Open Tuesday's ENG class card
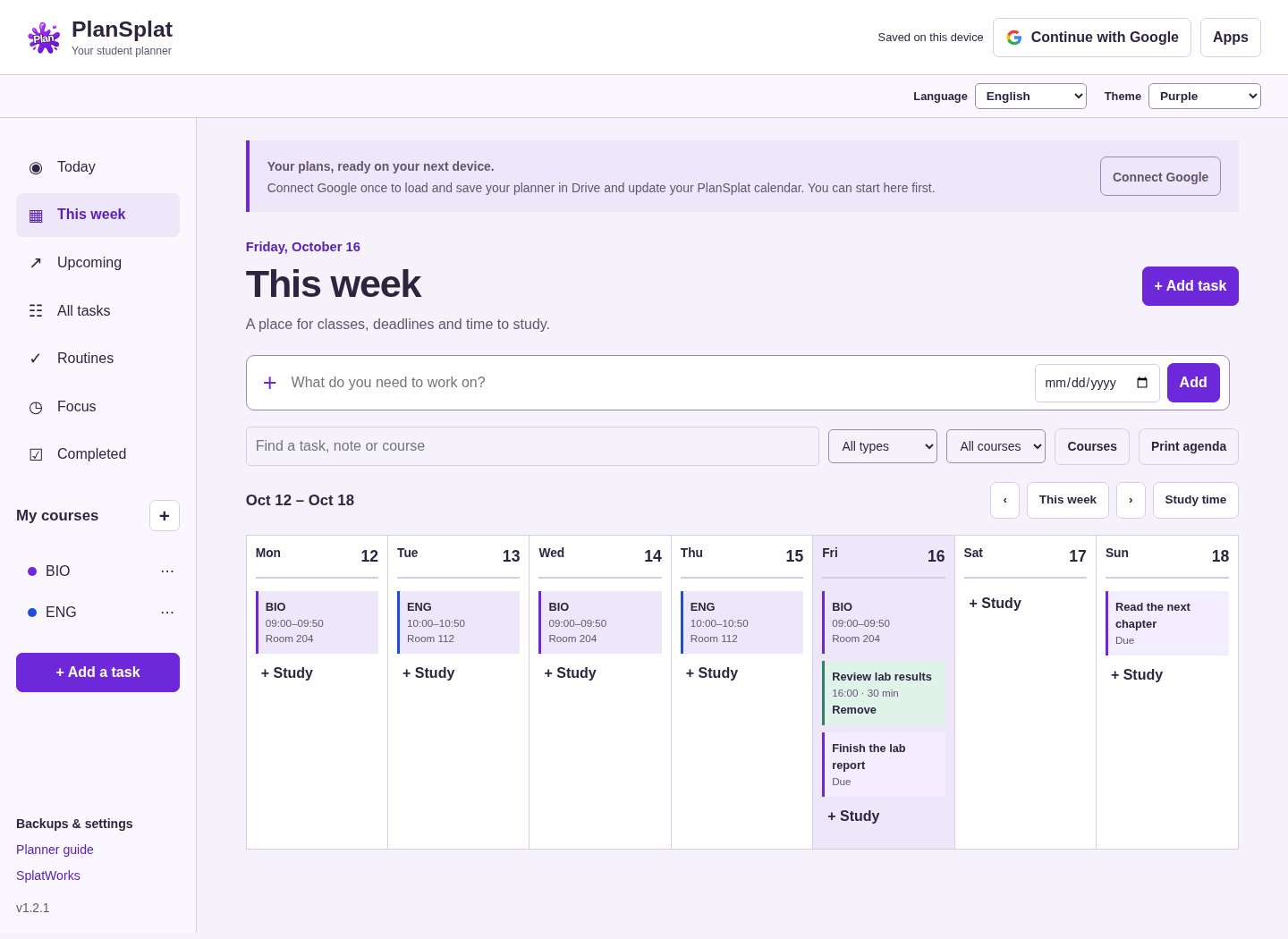This screenshot has width=1288, height=939. [x=459, y=622]
